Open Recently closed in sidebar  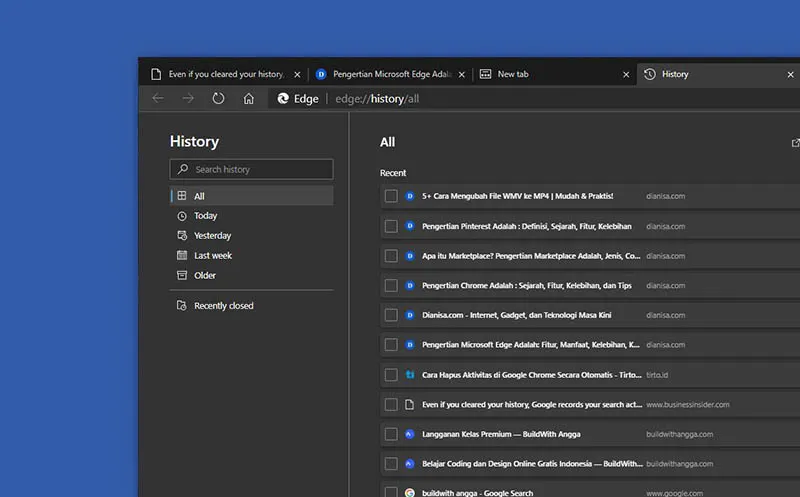(223, 306)
